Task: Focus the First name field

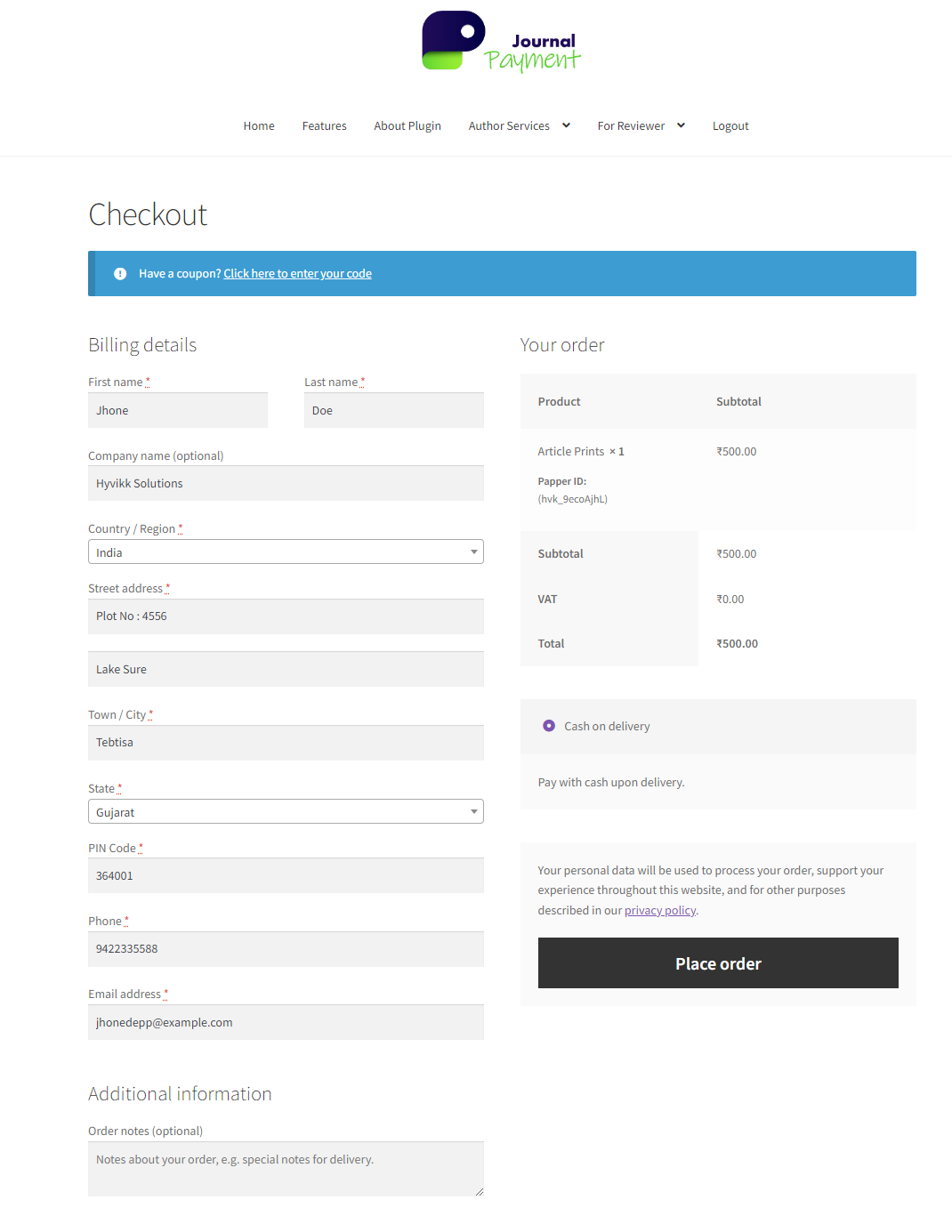Action: (x=178, y=411)
